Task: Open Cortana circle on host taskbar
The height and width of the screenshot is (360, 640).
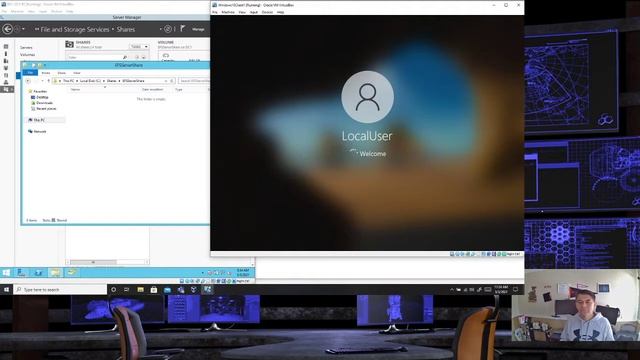Action: pyautogui.click(x=113, y=289)
